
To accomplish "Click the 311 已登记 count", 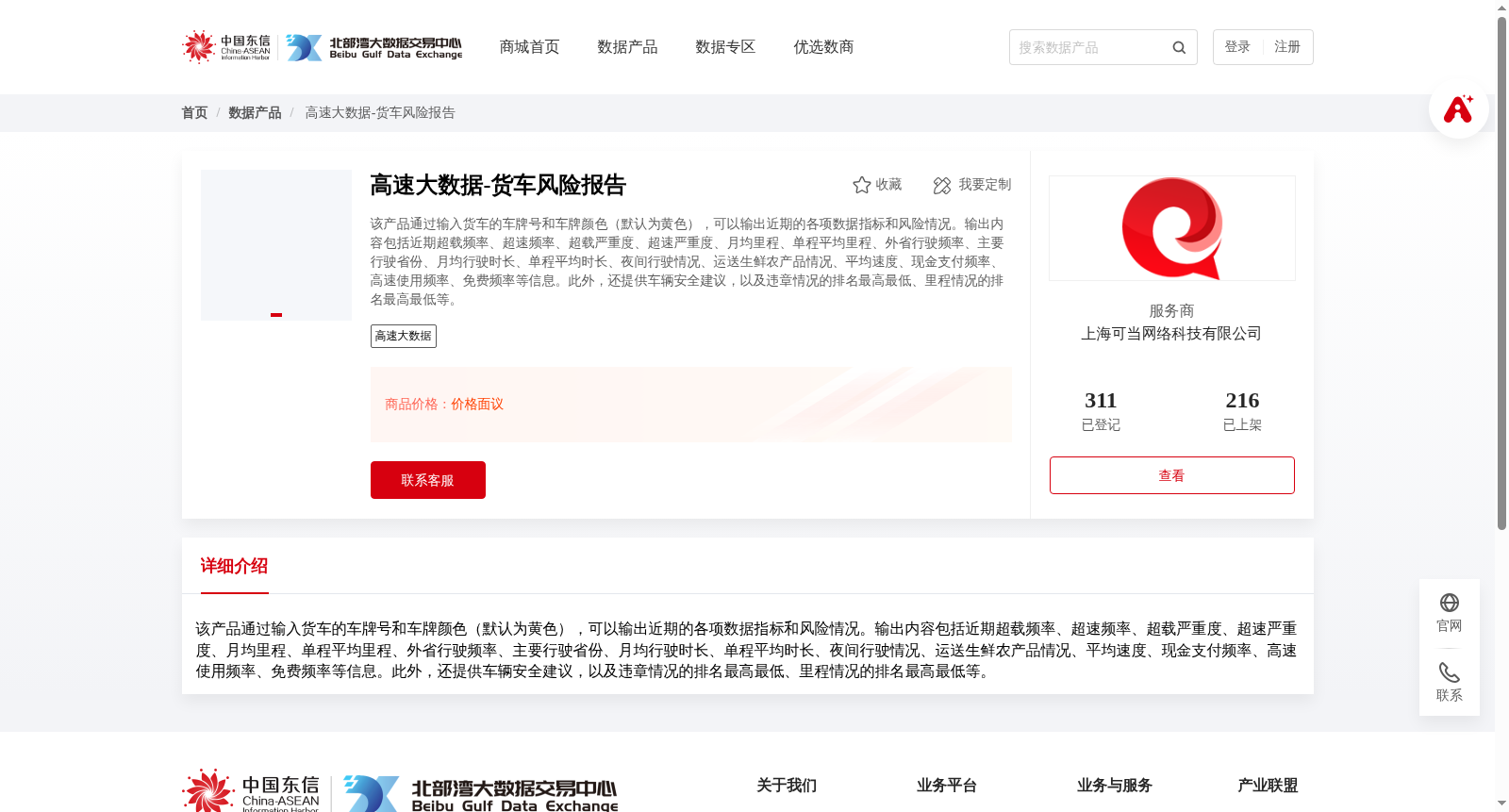I will [1101, 411].
